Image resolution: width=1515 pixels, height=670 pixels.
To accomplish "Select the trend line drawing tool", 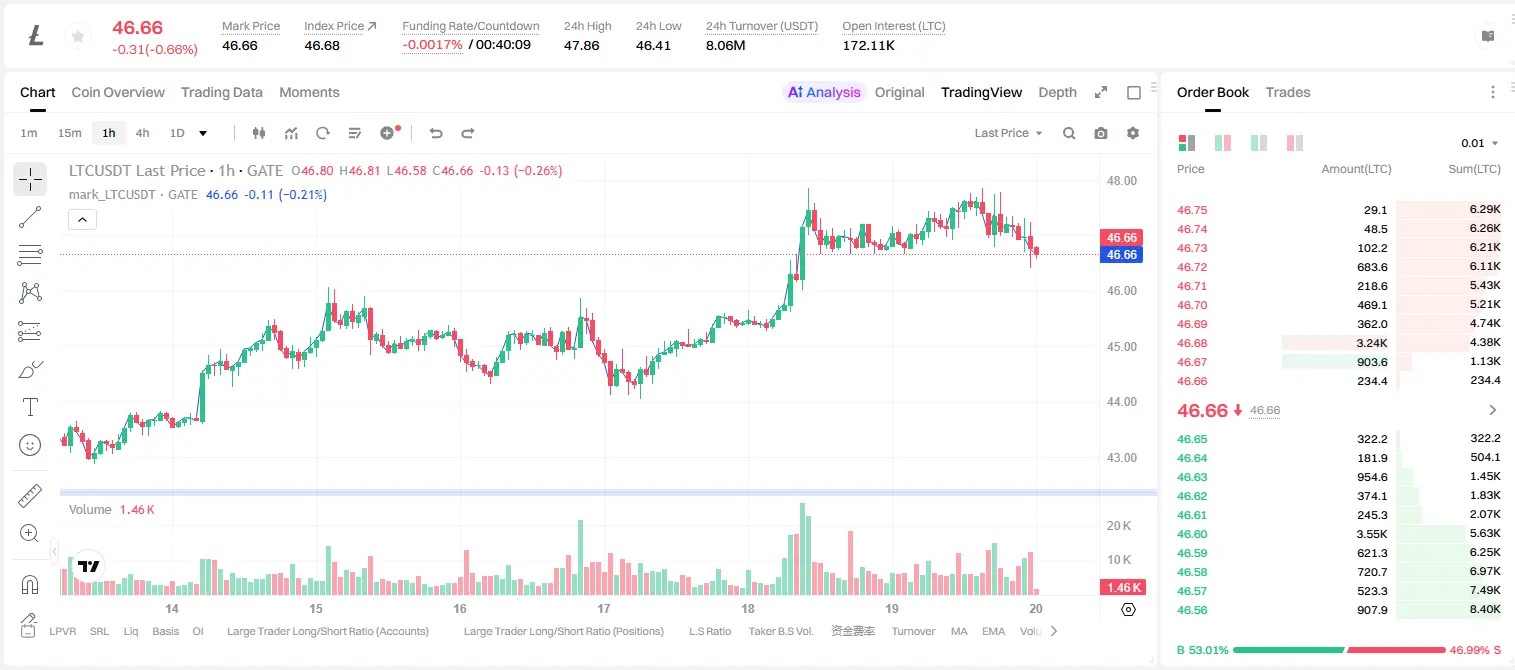I will (30, 217).
